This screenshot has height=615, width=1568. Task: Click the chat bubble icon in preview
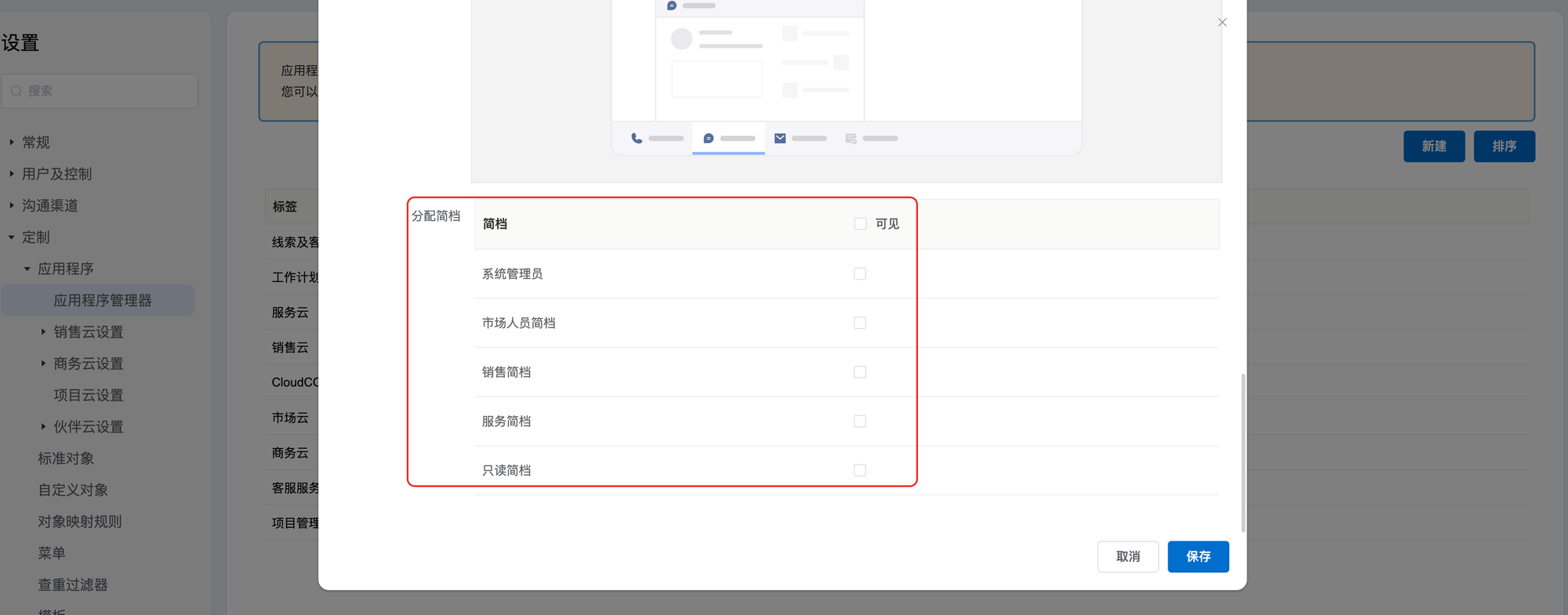[x=708, y=139]
